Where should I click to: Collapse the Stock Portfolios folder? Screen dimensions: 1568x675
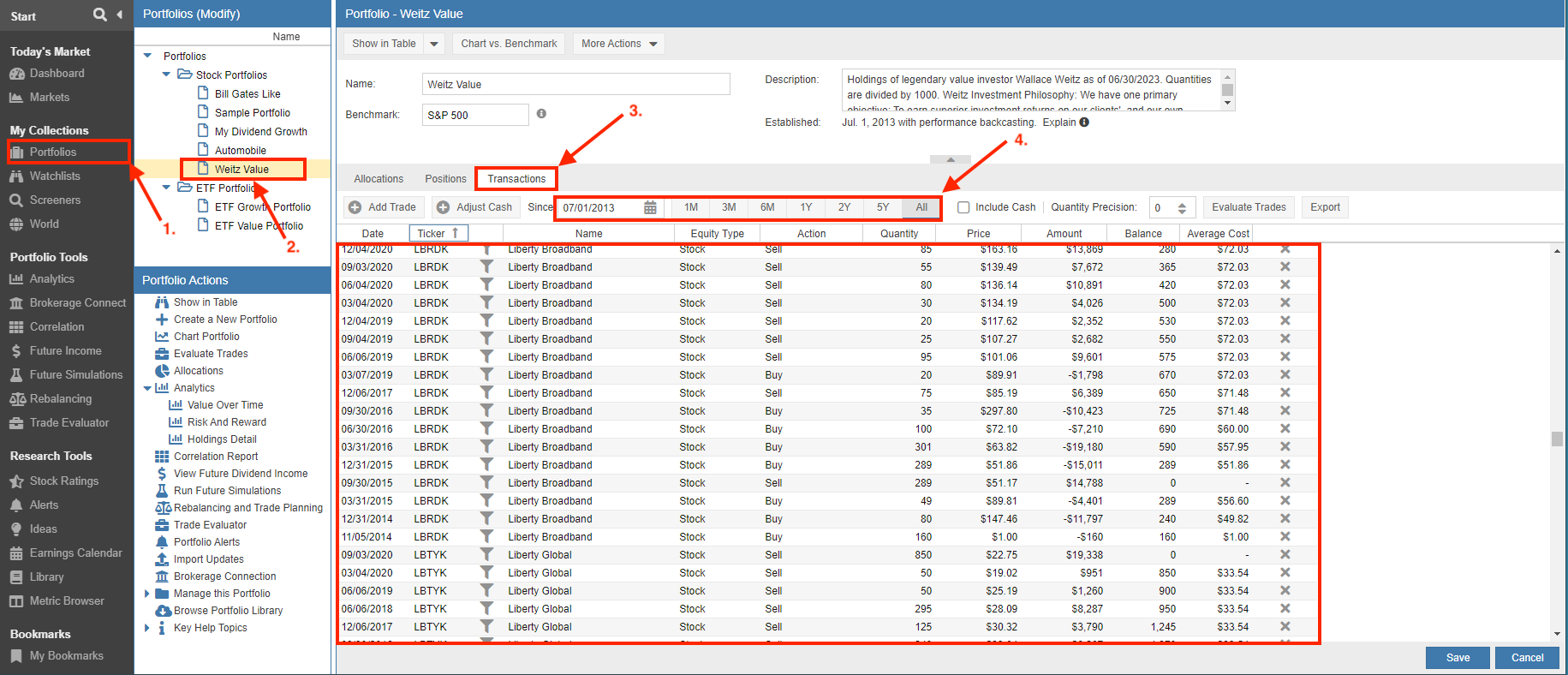[x=166, y=75]
